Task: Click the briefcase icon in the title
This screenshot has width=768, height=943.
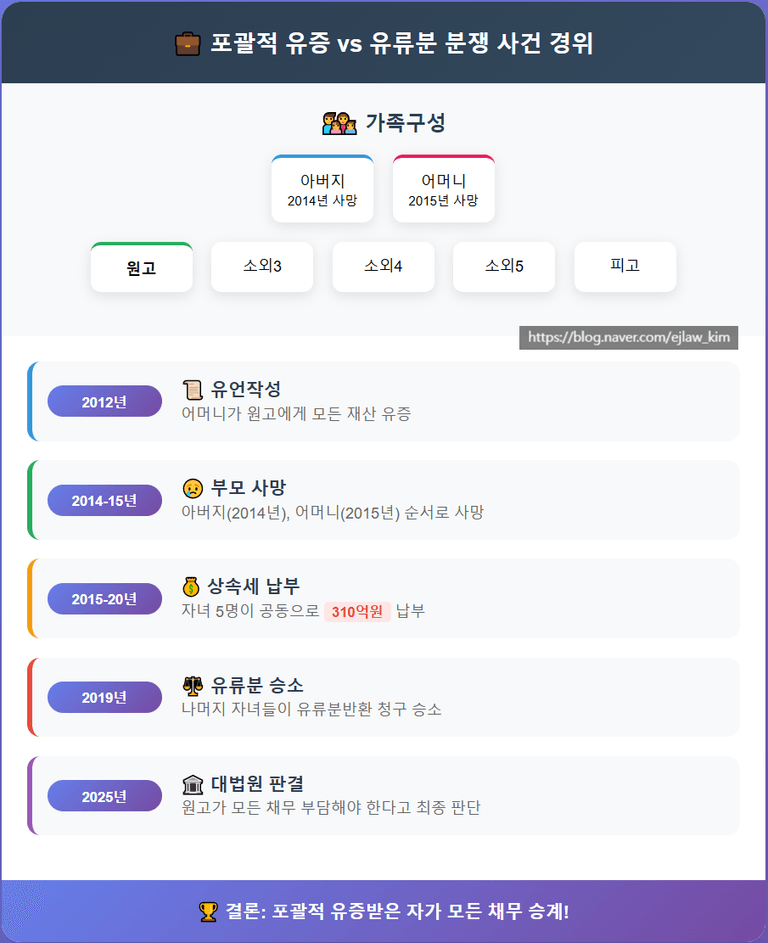Action: click(187, 44)
